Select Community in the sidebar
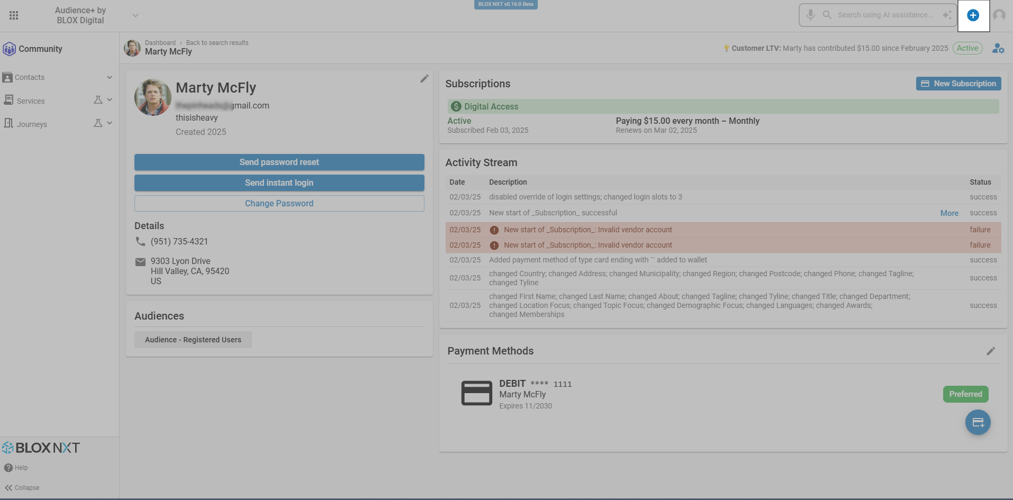The width and height of the screenshot is (1013, 500). click(40, 49)
